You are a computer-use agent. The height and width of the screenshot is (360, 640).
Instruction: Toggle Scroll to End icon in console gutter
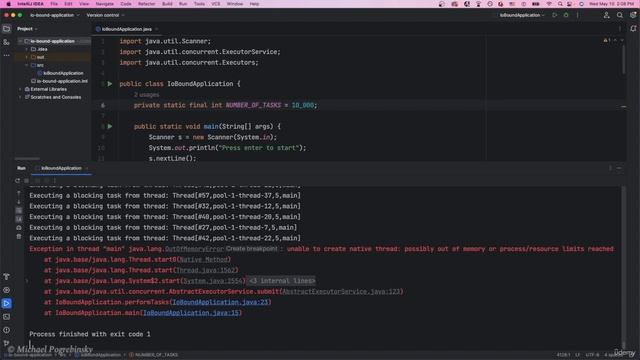pos(19,219)
